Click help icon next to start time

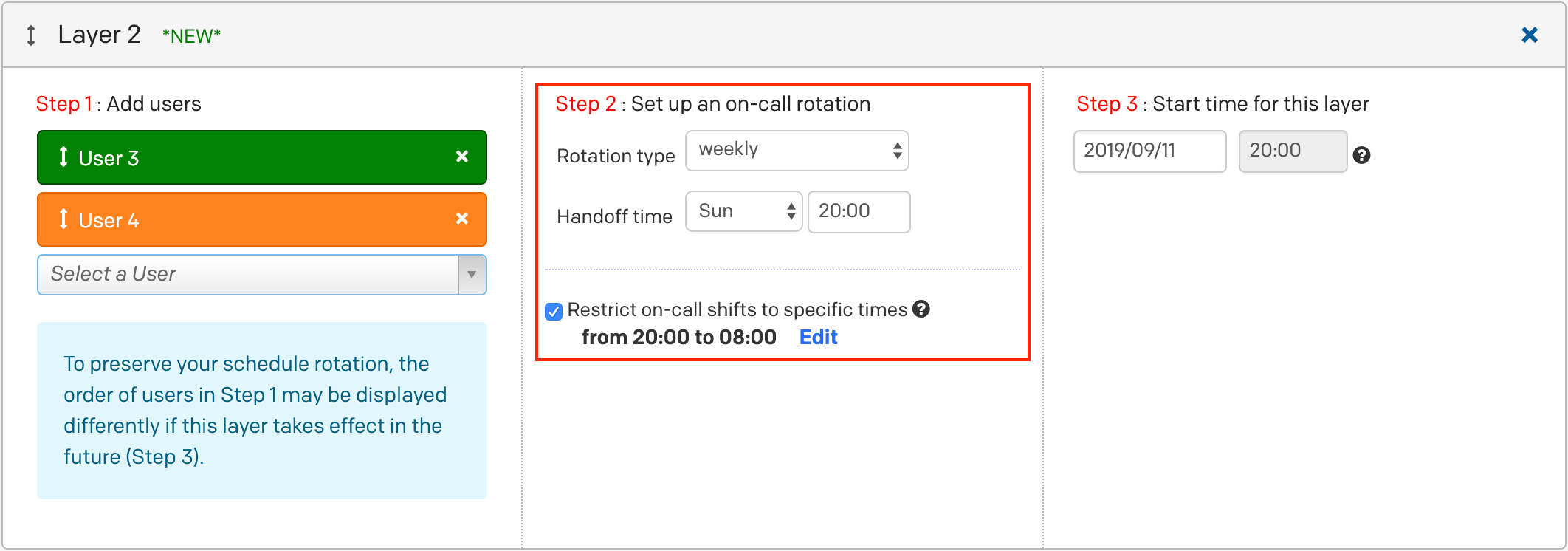click(x=1362, y=155)
